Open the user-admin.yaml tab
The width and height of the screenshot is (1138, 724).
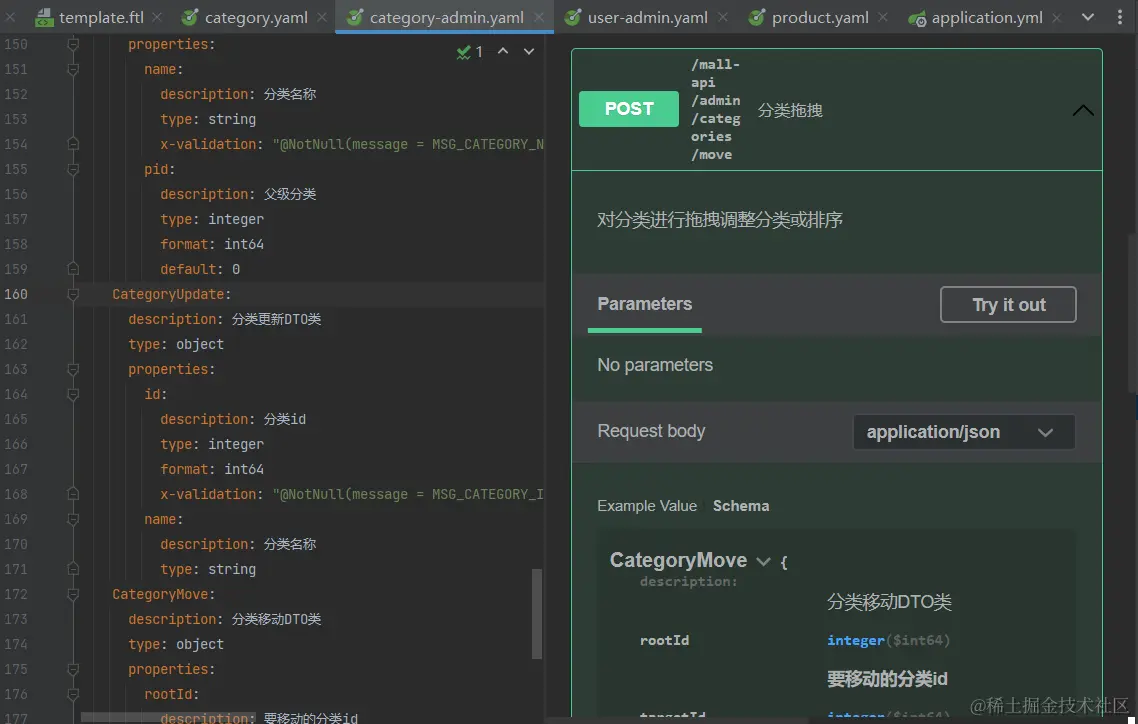[x=647, y=17]
